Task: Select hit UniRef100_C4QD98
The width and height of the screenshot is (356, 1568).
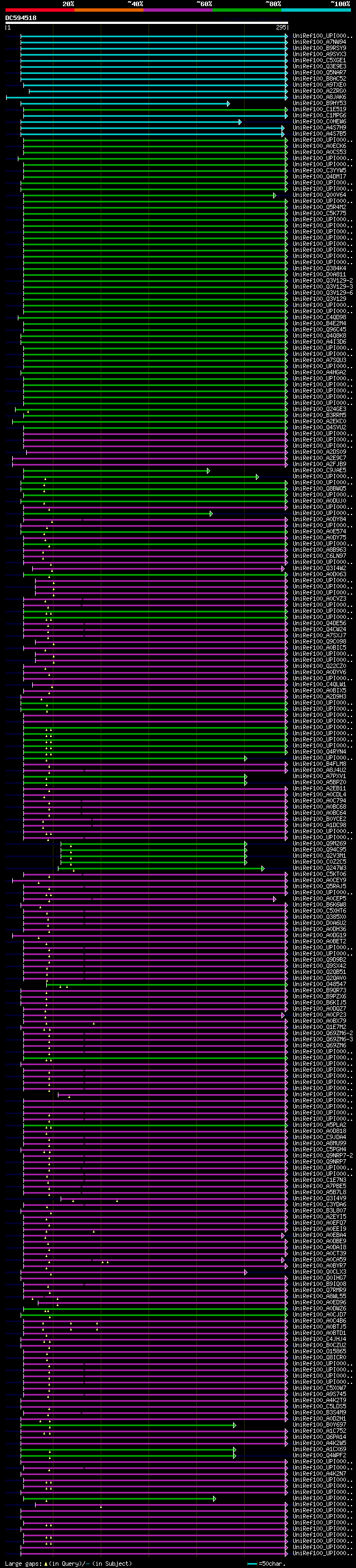Action: click(319, 318)
